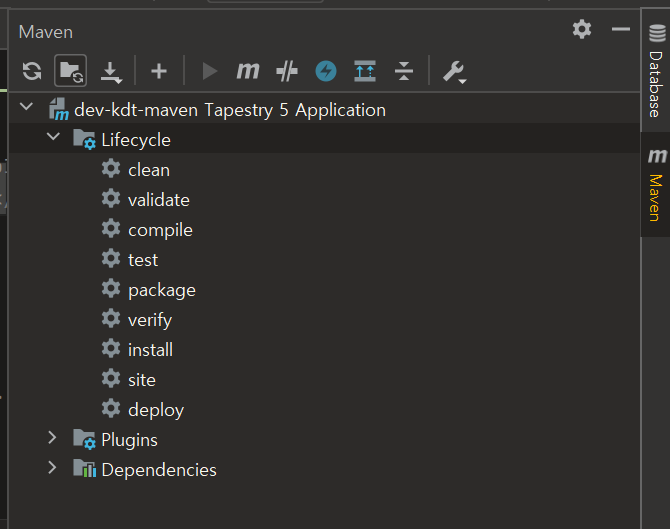670x529 pixels.
Task: Click the gear icon beside package
Action: tap(111, 288)
